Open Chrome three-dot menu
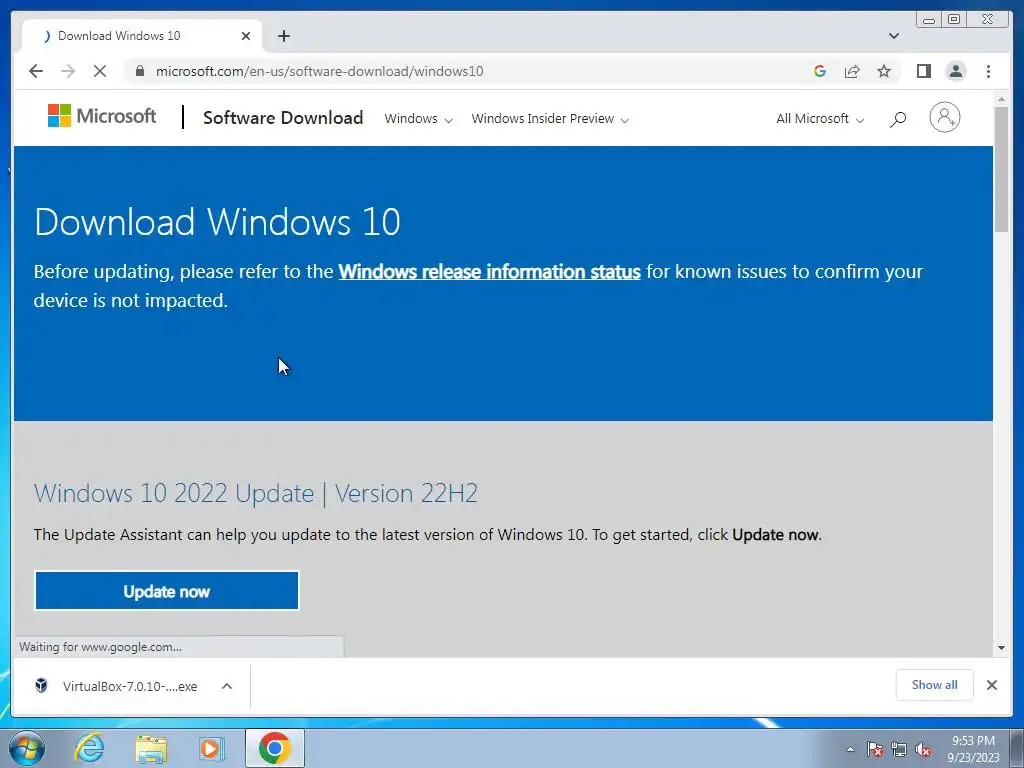Image resolution: width=1024 pixels, height=768 pixels. click(989, 71)
